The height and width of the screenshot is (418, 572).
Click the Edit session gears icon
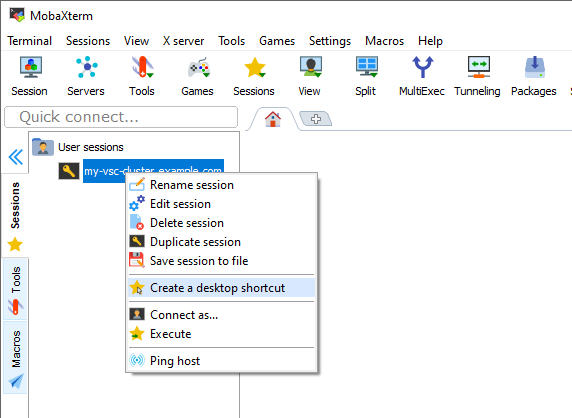pos(137,204)
